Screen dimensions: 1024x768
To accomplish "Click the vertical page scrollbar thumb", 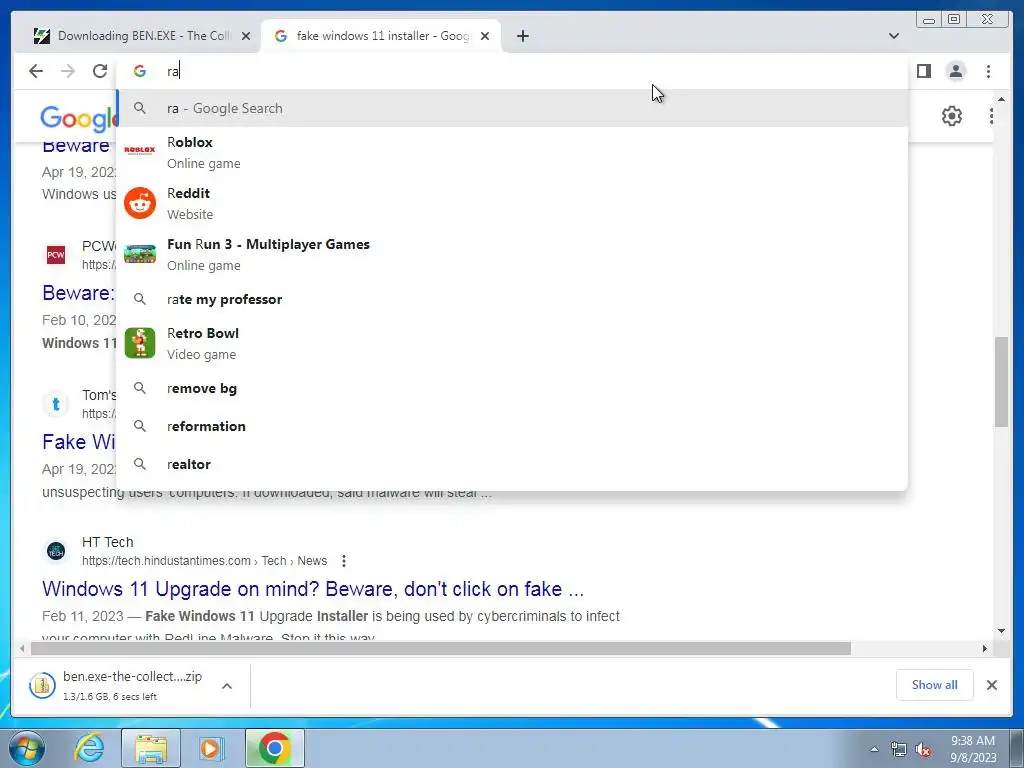I will (x=1001, y=382).
